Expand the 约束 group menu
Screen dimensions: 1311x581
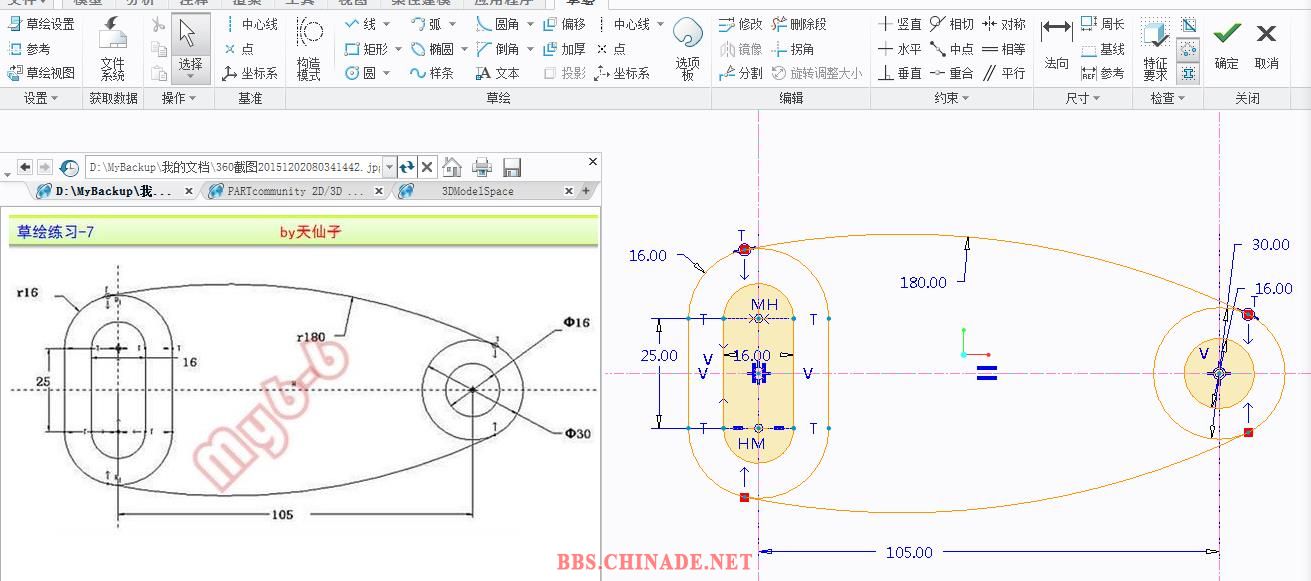click(x=951, y=98)
